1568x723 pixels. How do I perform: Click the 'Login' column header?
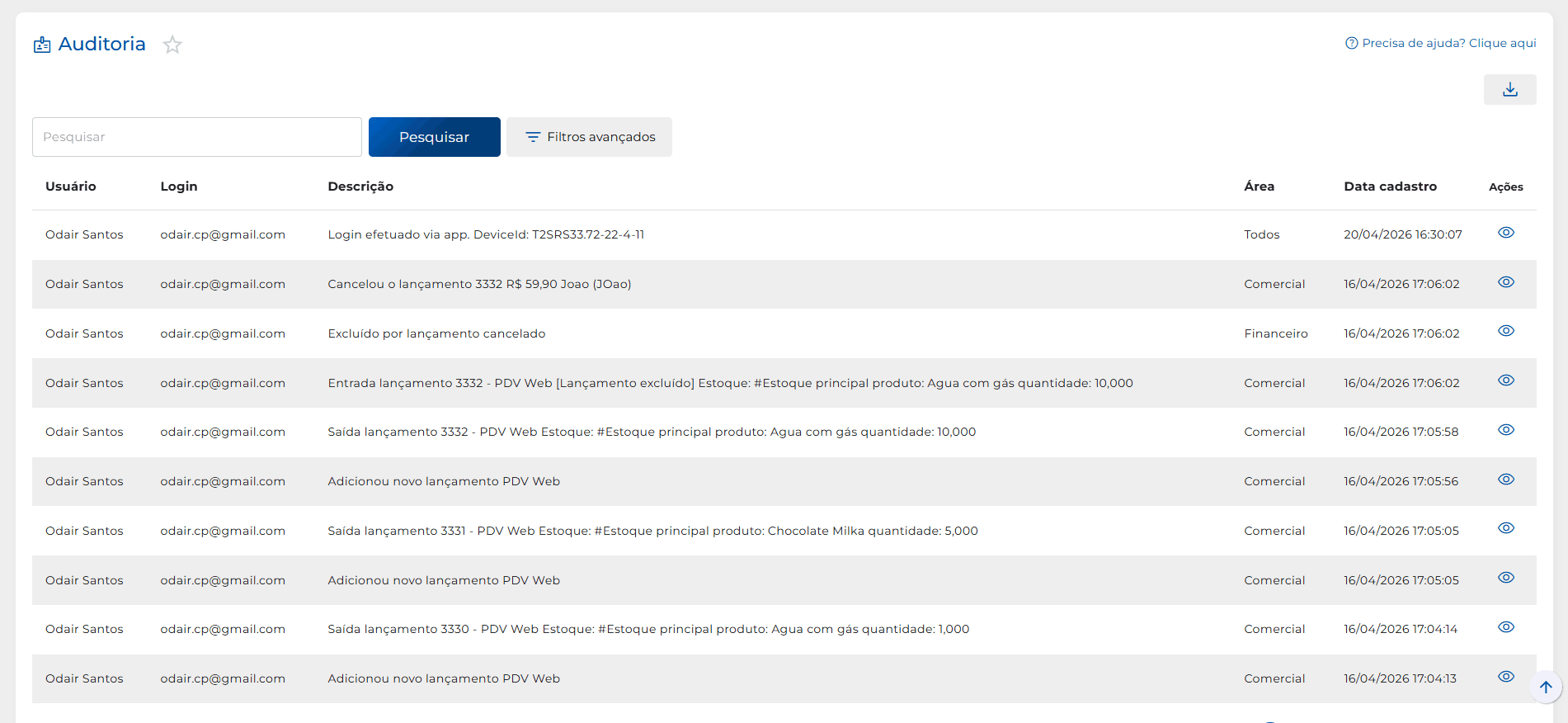pyautogui.click(x=179, y=187)
